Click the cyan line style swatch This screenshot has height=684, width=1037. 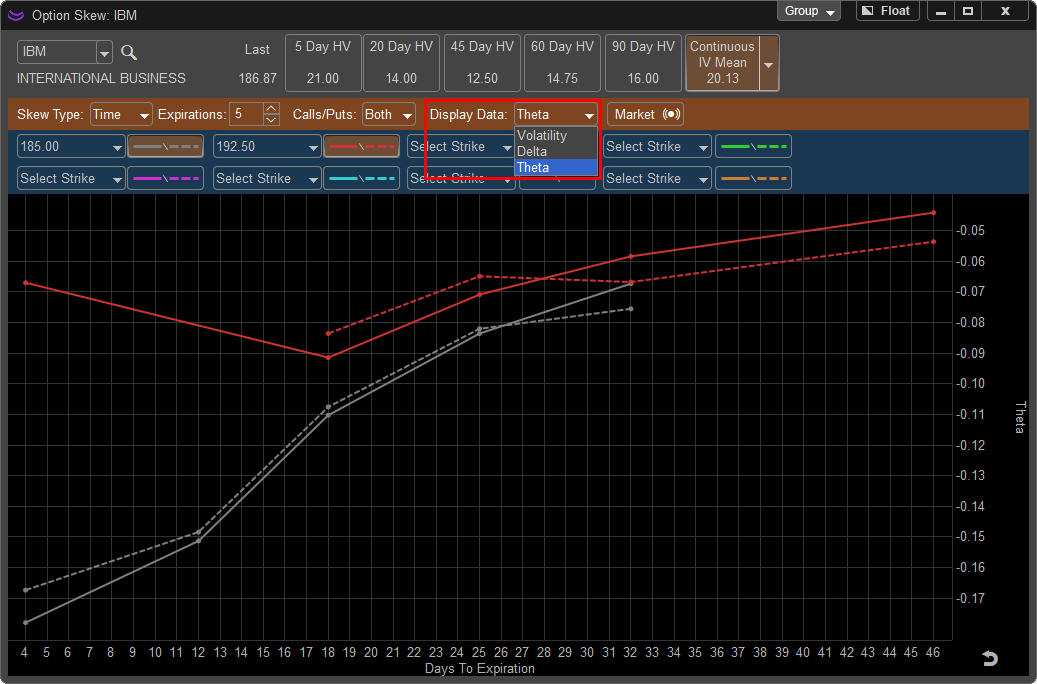click(361, 178)
